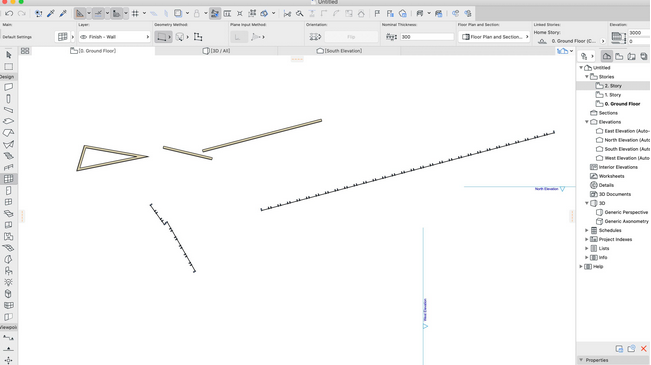Viewport: 651px width, 365px height.
Task: Click the red delete X in Navigator
Action: tap(644, 349)
